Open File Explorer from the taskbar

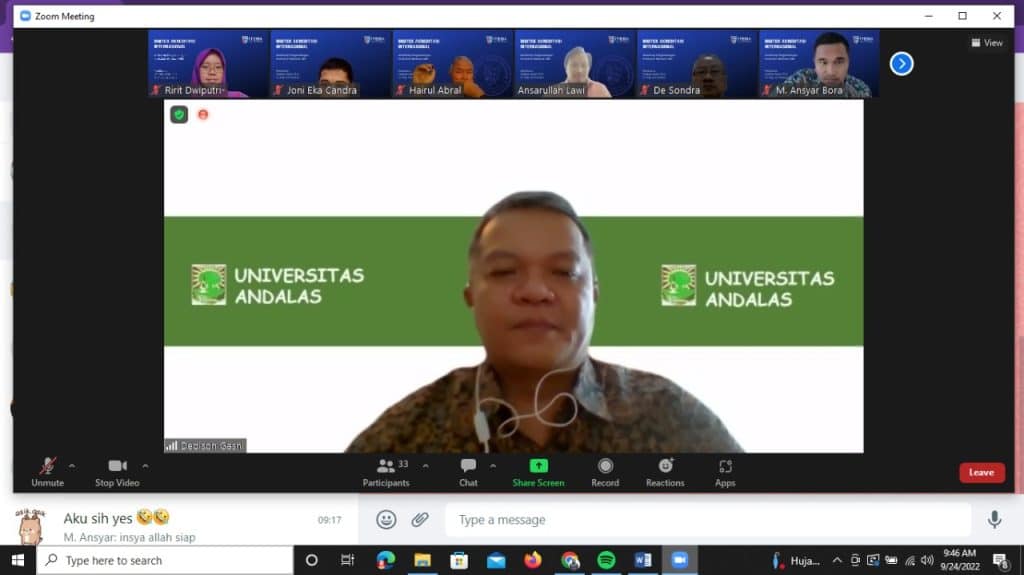pos(423,561)
